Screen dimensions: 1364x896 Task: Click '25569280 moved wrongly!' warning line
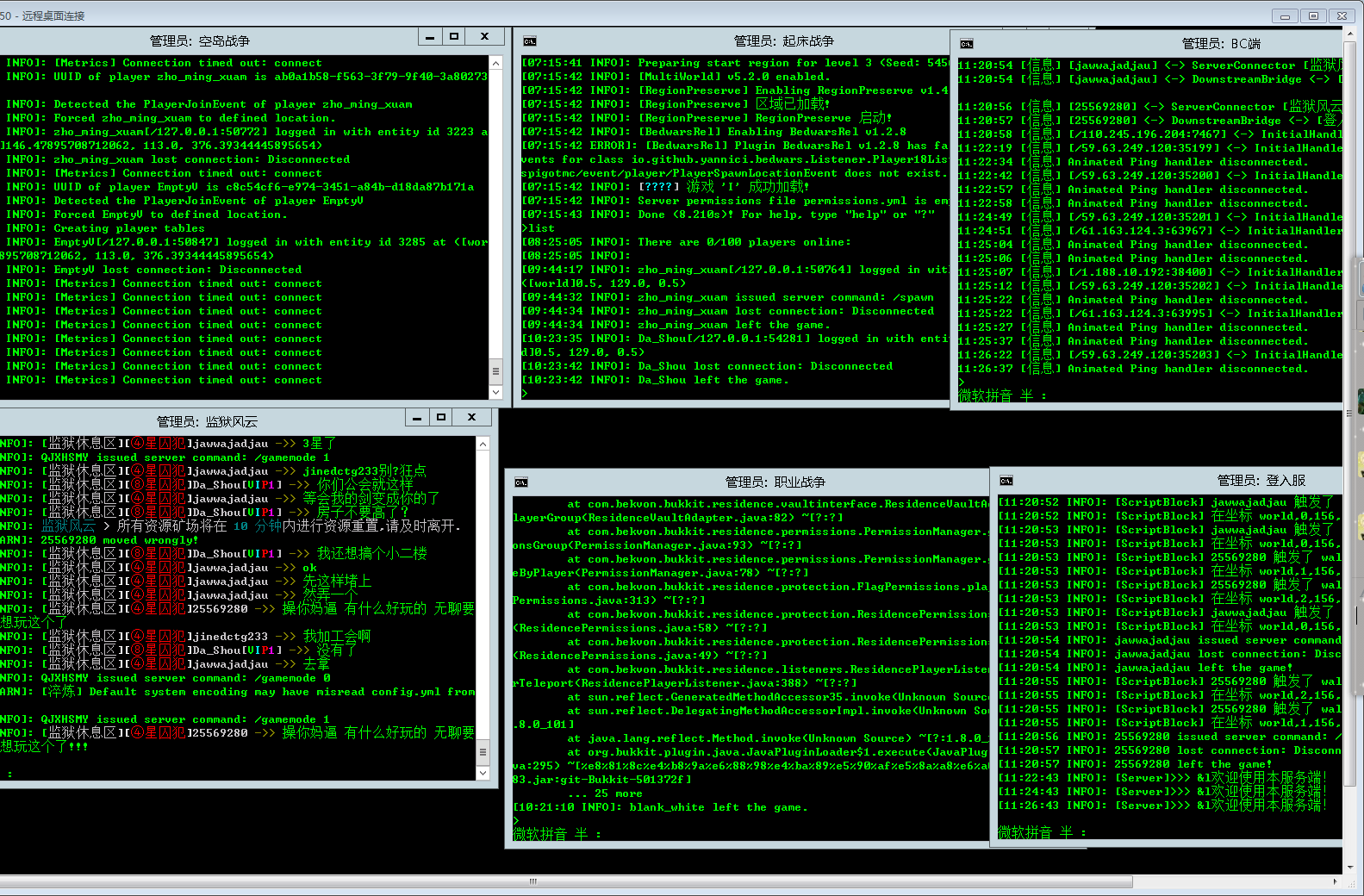[98, 540]
